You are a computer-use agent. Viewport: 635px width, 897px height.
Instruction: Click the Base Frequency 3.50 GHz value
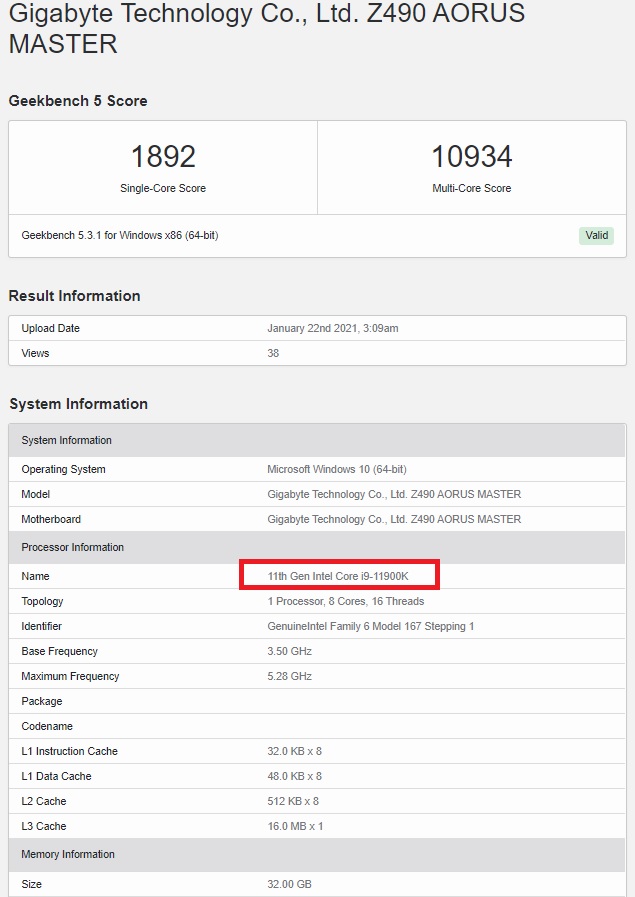pos(289,651)
